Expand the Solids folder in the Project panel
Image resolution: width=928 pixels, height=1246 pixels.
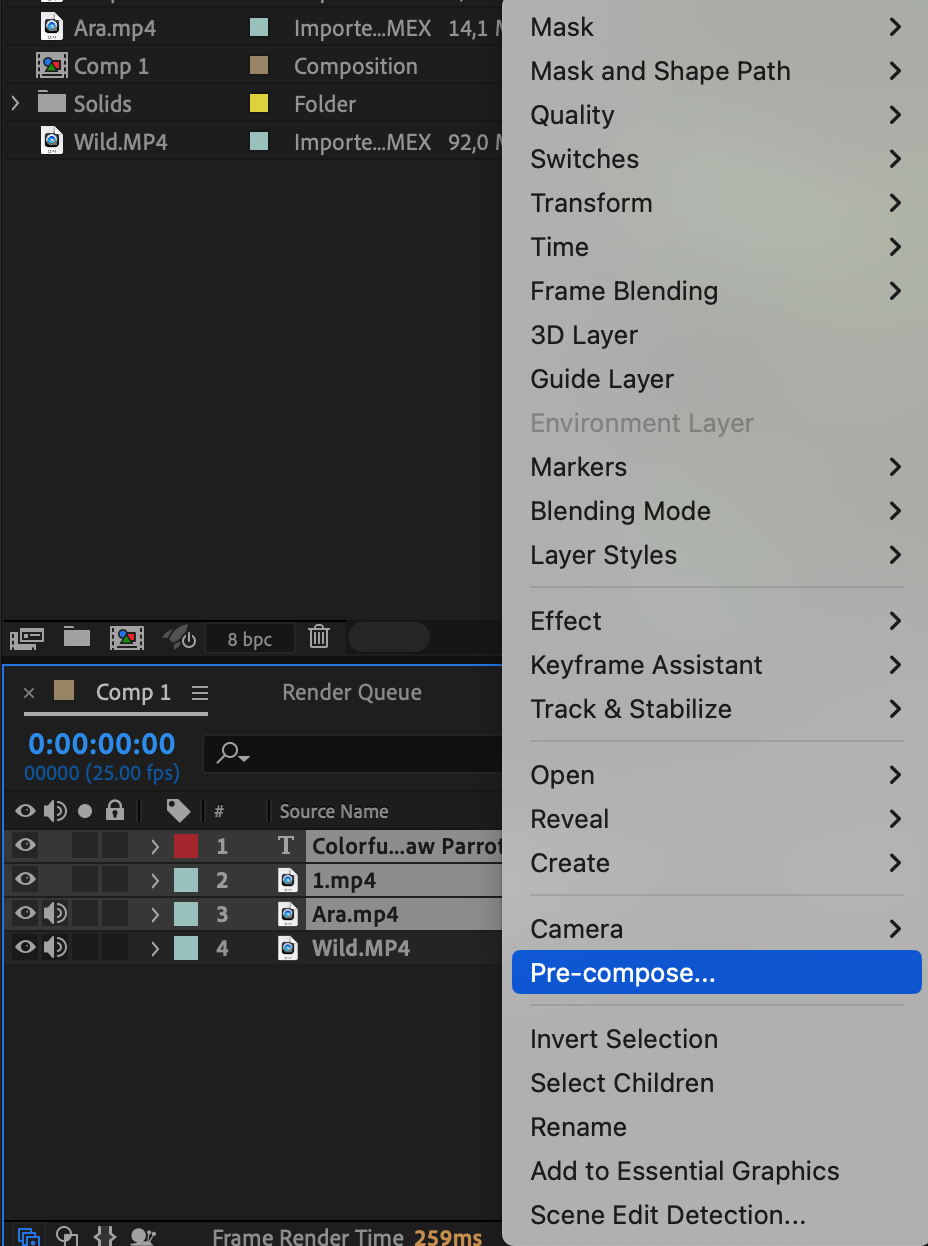[15, 103]
